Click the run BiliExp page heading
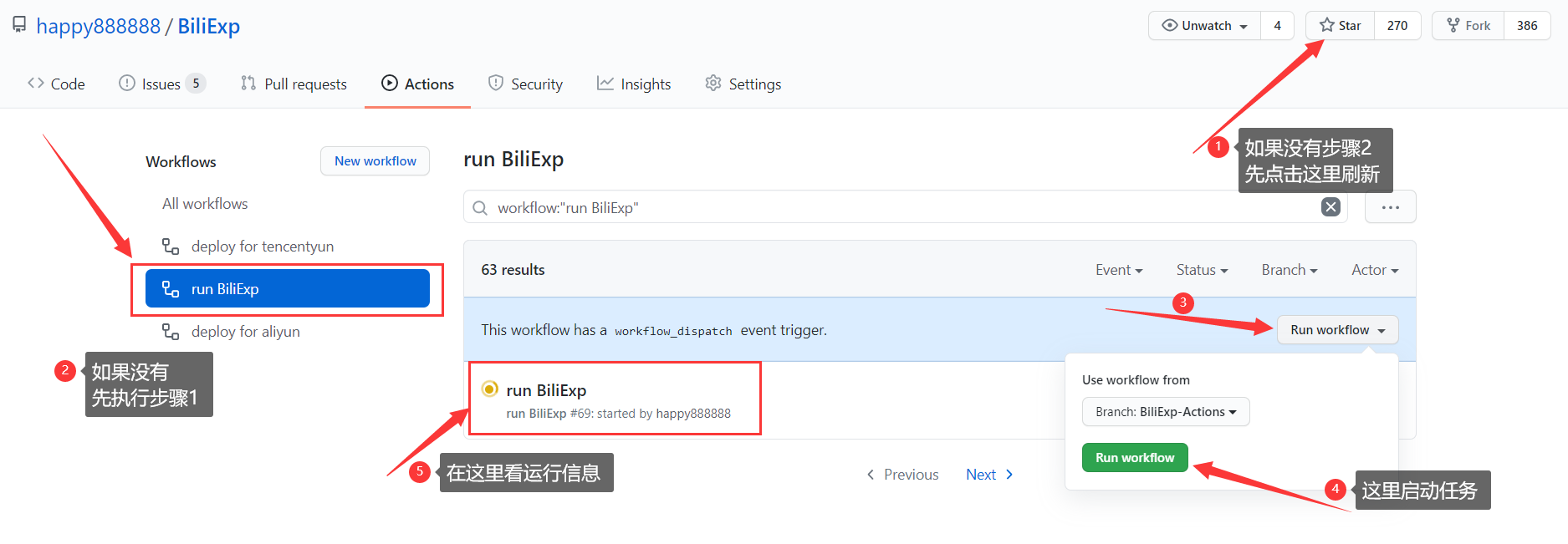 click(x=513, y=160)
